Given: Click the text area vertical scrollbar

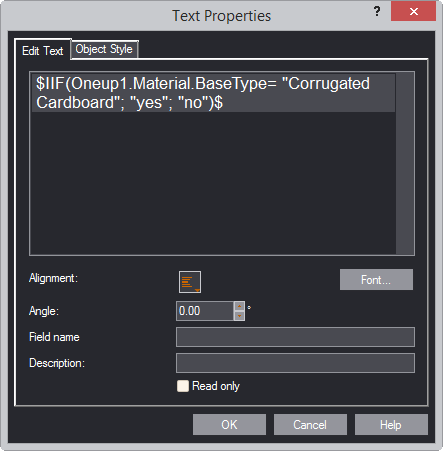Looking at the screenshot, I should tap(405, 163).
